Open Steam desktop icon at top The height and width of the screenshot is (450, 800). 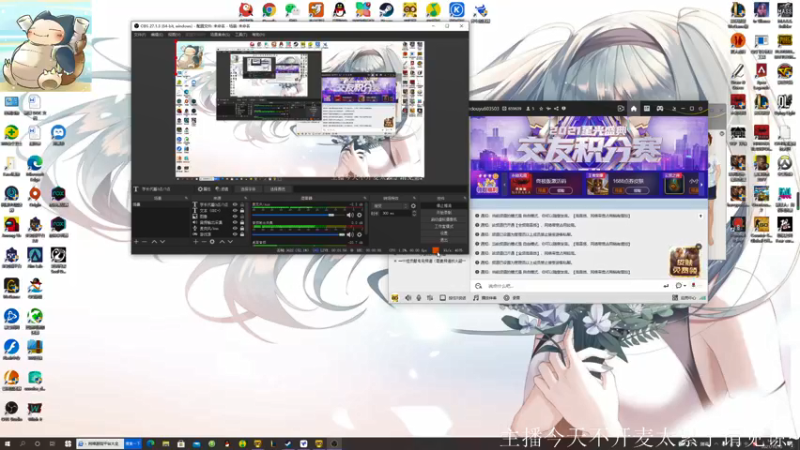click(x=386, y=10)
